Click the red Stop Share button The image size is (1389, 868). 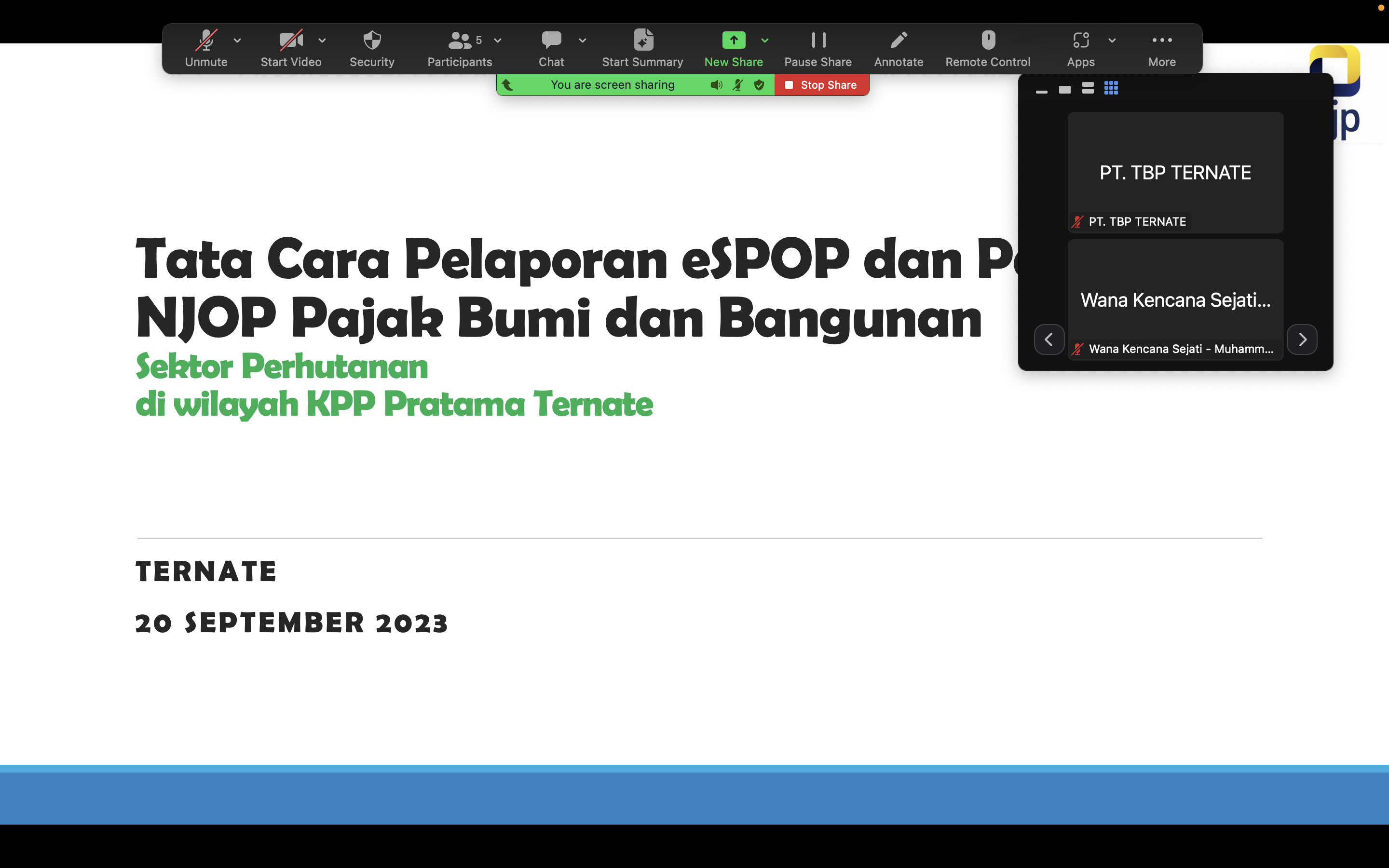click(x=821, y=85)
